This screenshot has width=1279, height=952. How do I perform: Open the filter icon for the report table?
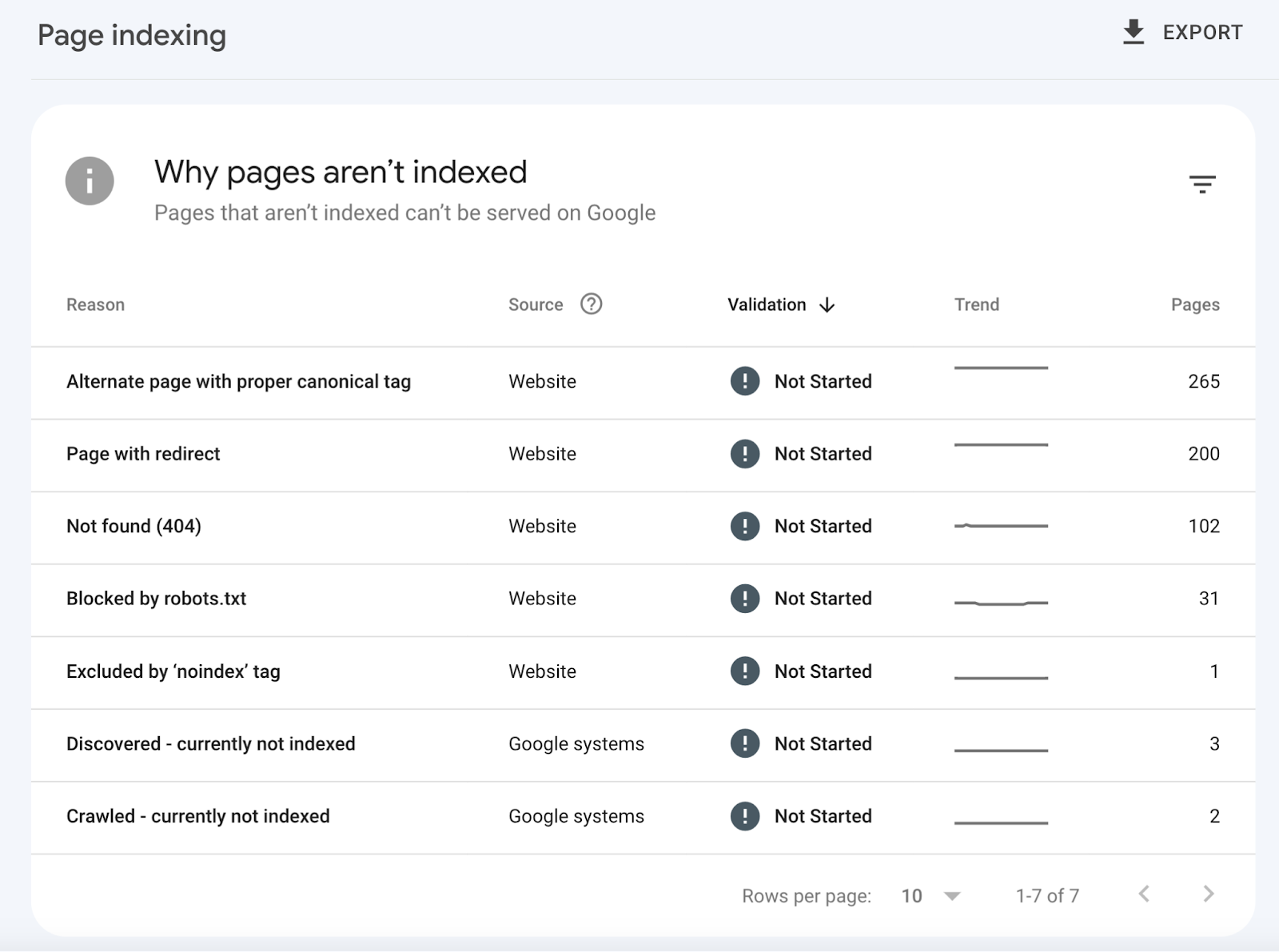pos(1203,183)
